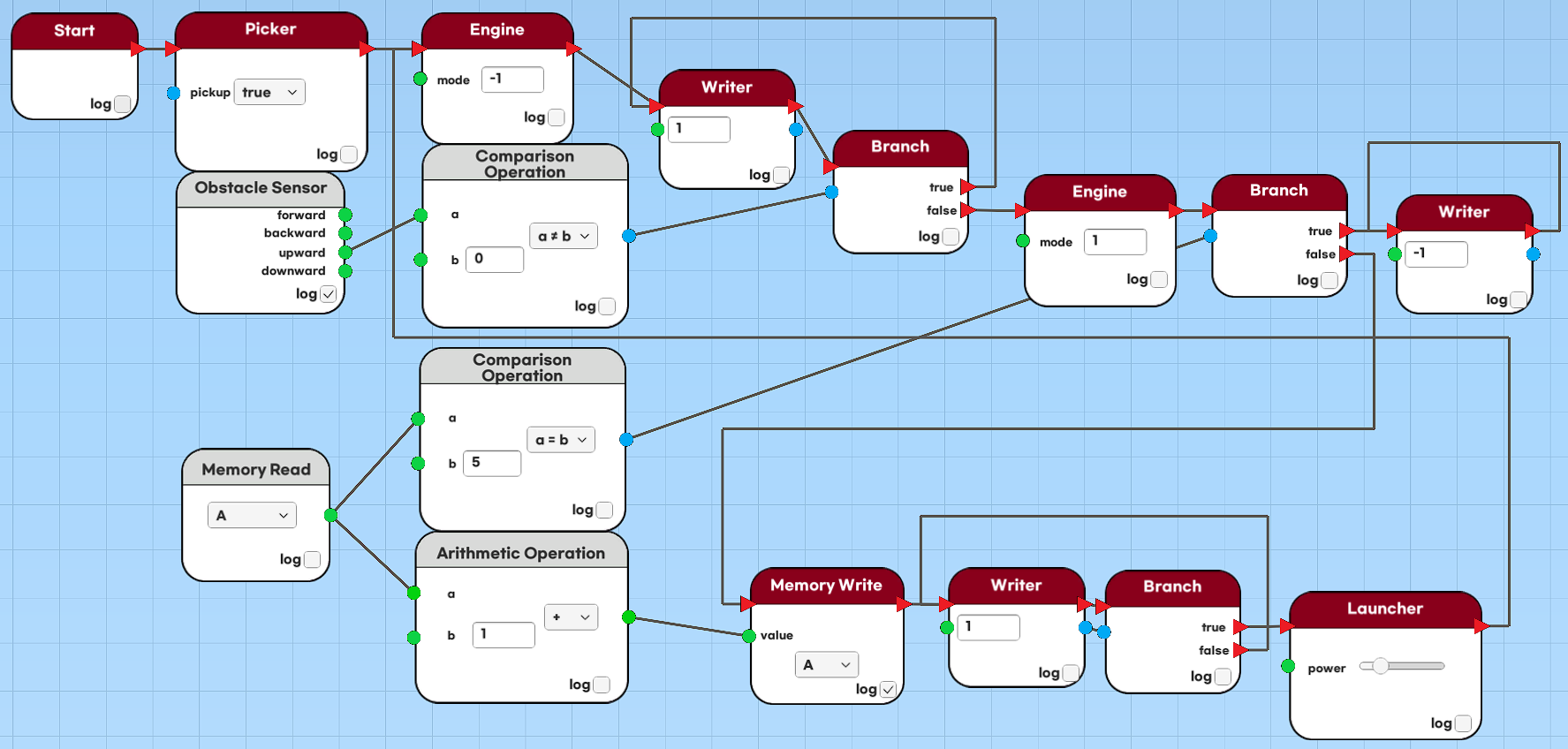Click the green mode port on Engine 1
Screen dimensions: 1568x749
point(1023,240)
